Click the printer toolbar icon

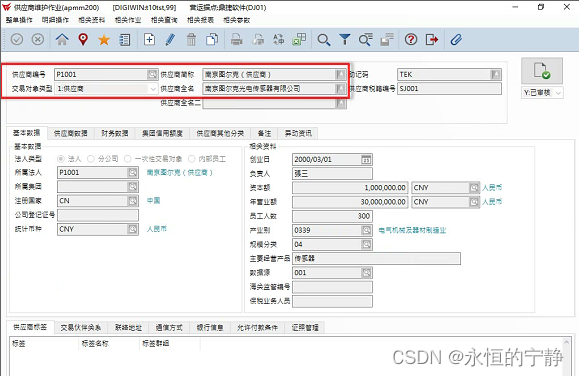(236, 39)
